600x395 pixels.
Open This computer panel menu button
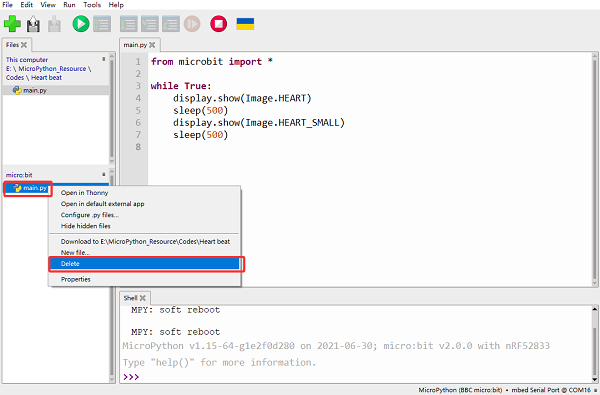104,59
